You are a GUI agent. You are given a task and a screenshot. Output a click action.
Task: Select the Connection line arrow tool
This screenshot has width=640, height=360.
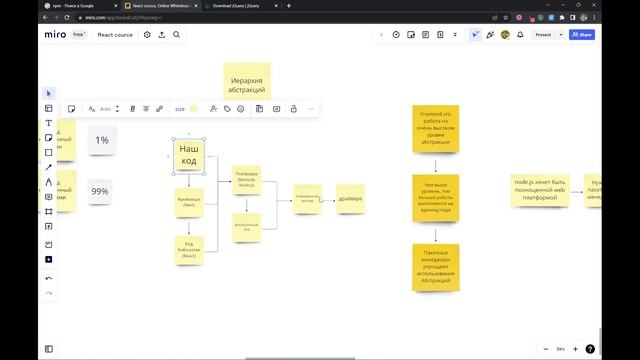(x=49, y=167)
